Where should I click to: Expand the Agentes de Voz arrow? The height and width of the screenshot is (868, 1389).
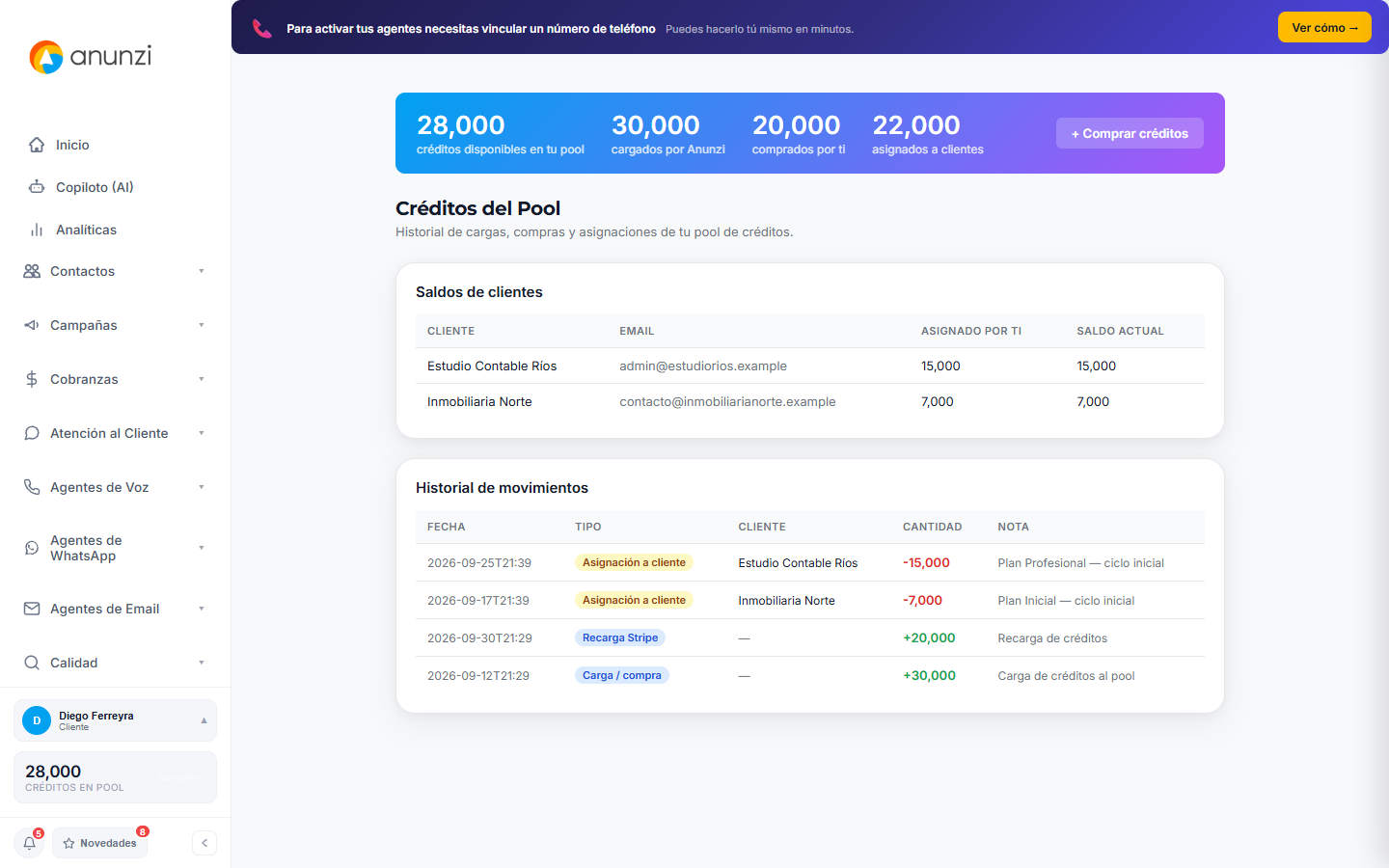pos(202,487)
